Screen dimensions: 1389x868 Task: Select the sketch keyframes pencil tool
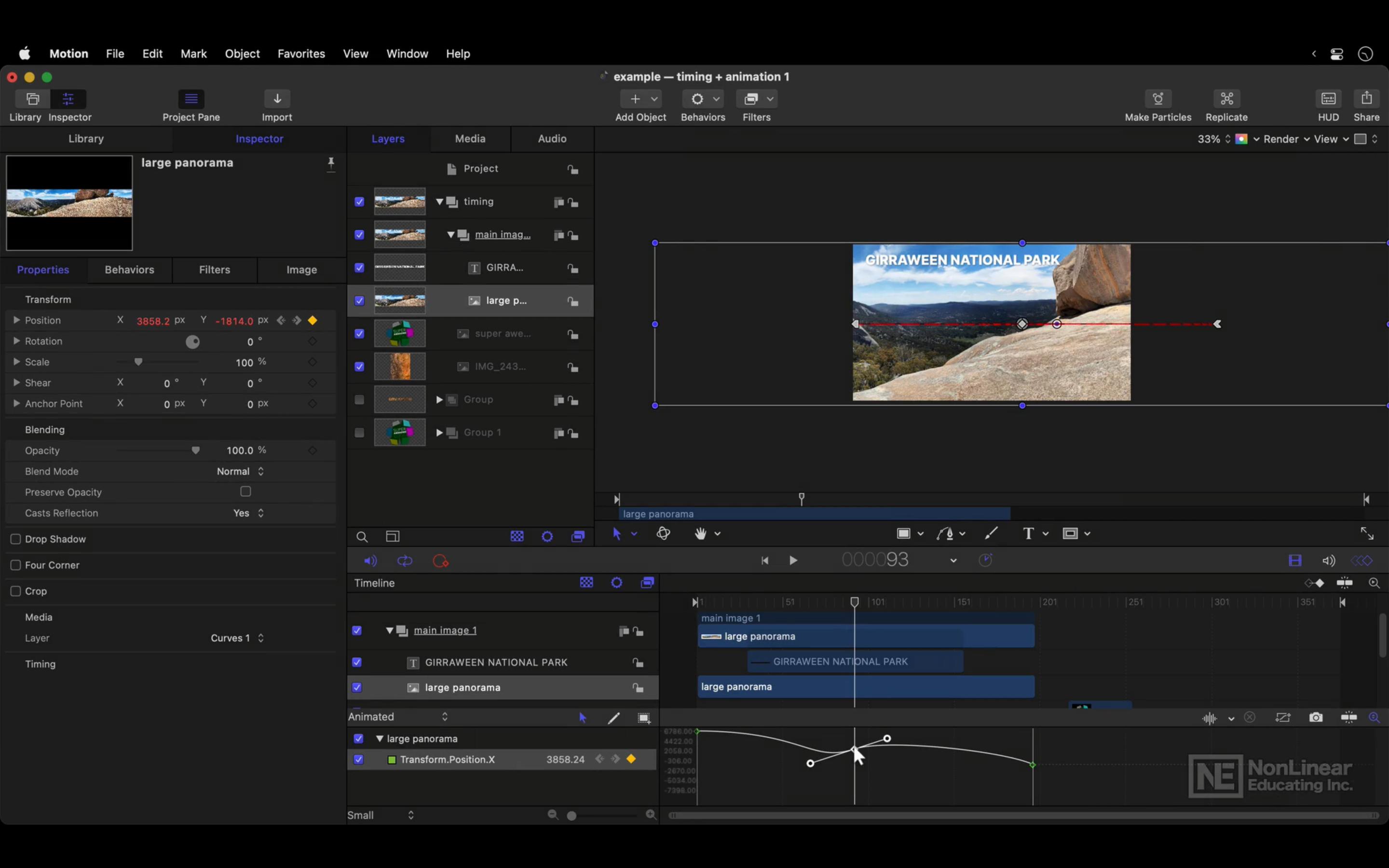coord(613,718)
